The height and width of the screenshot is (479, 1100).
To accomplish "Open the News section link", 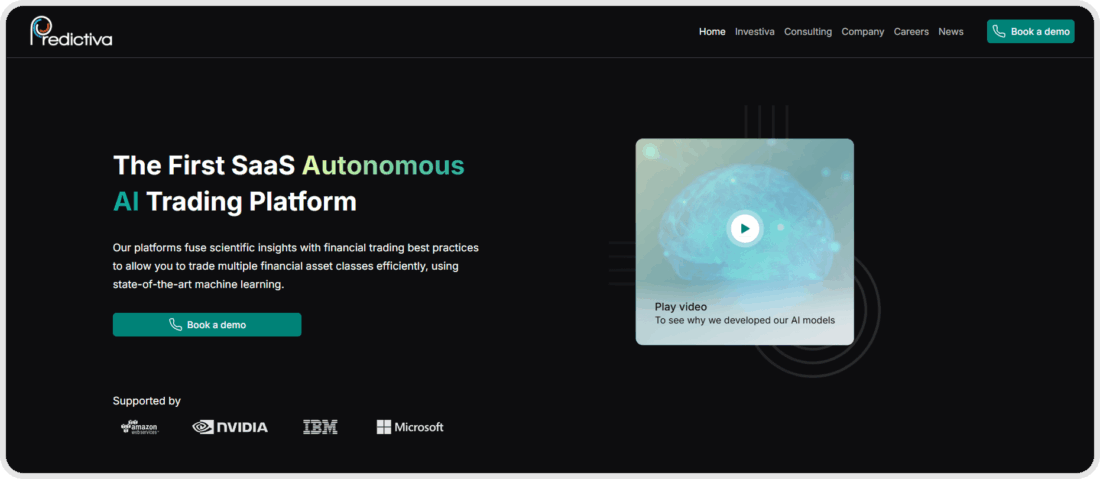I will (x=951, y=32).
